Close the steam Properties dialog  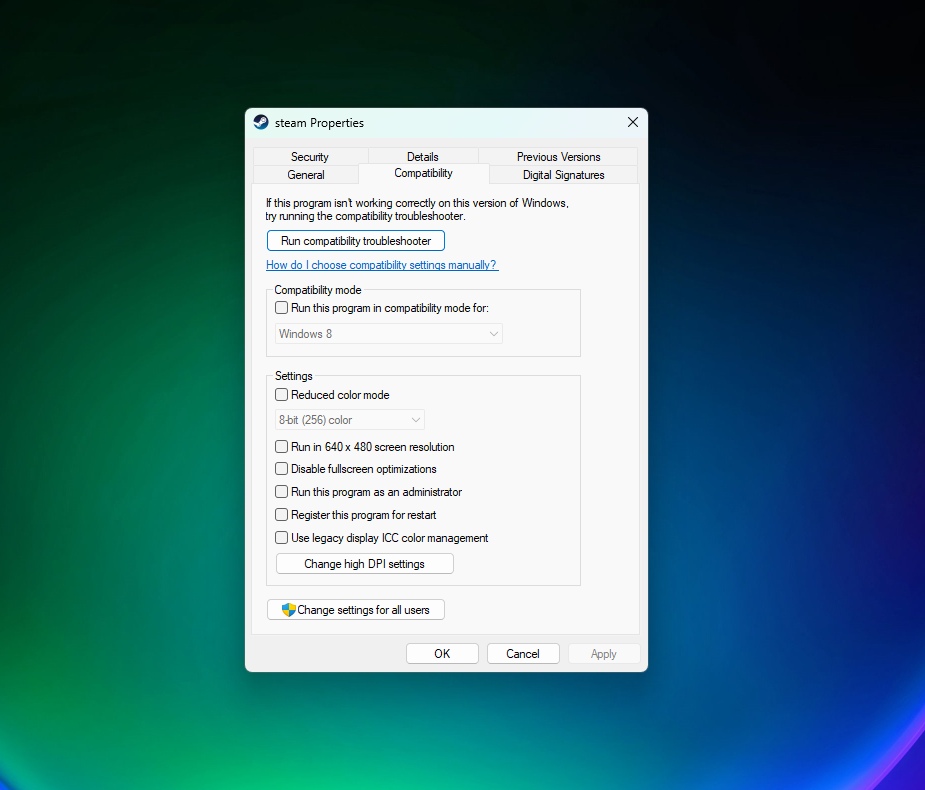point(632,122)
